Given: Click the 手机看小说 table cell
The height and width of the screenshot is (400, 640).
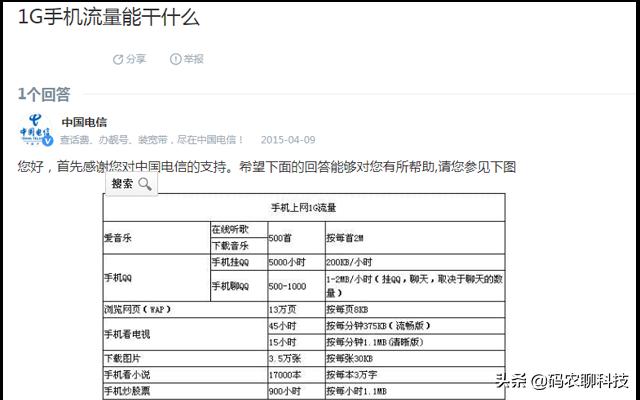Looking at the screenshot, I should (185, 375).
